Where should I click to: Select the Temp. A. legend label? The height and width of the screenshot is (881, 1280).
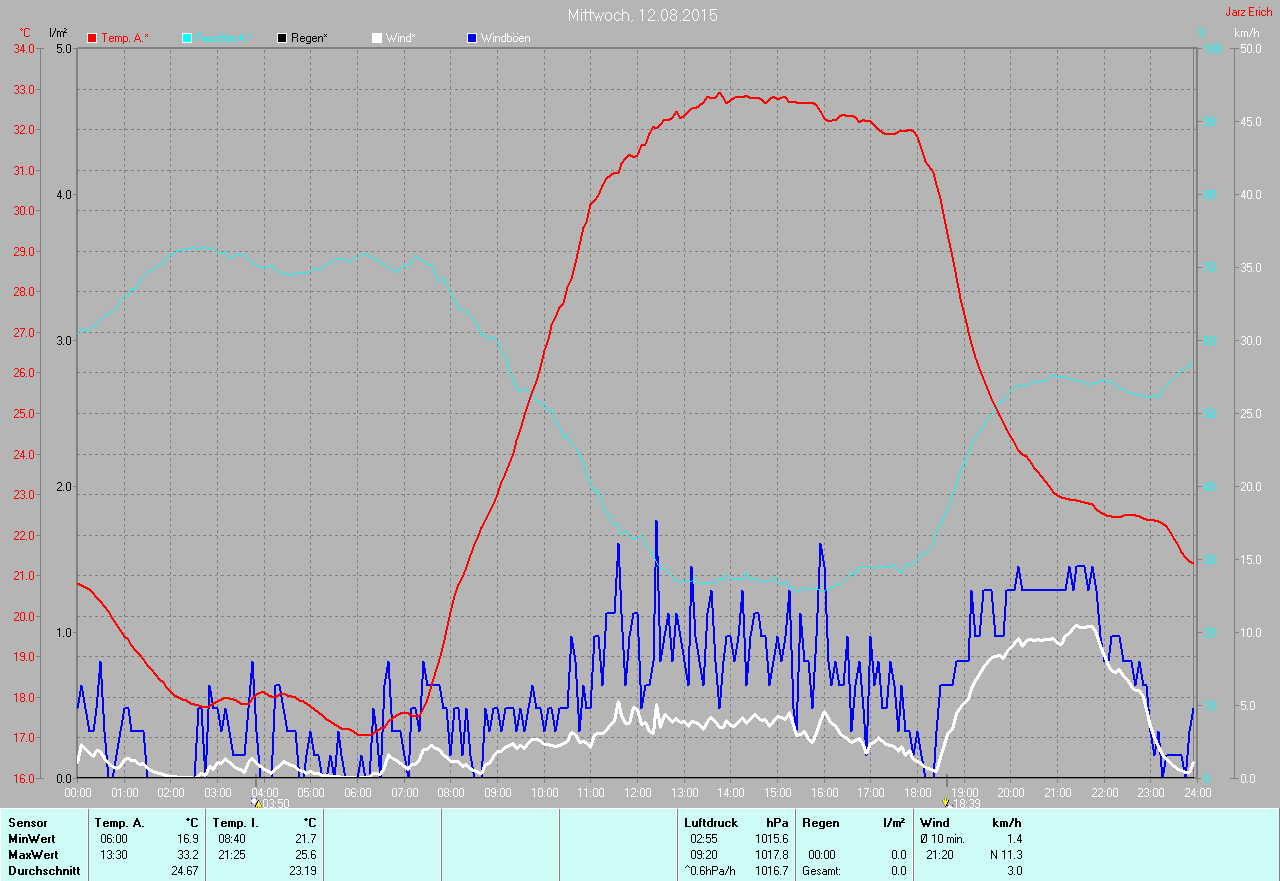[x=125, y=38]
